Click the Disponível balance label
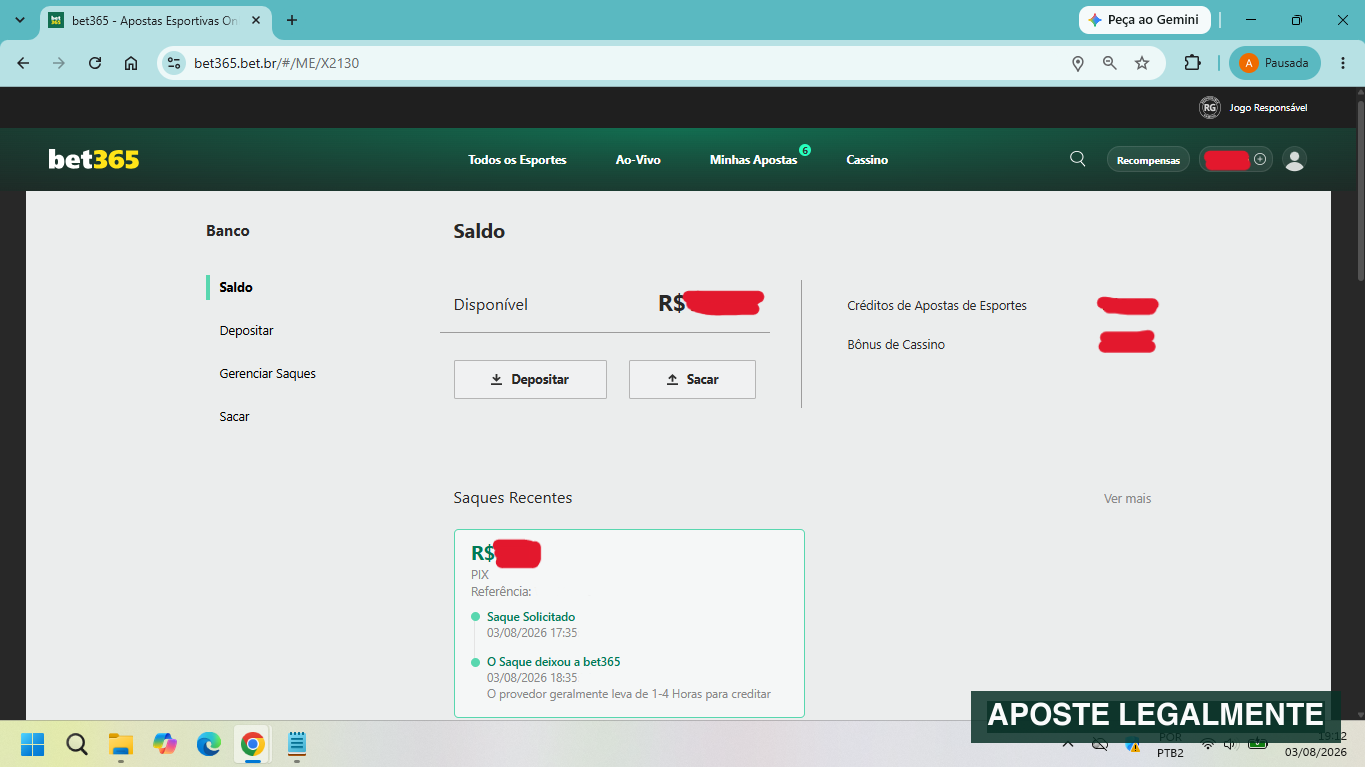Screen dimensions: 1365x767 click(491, 304)
